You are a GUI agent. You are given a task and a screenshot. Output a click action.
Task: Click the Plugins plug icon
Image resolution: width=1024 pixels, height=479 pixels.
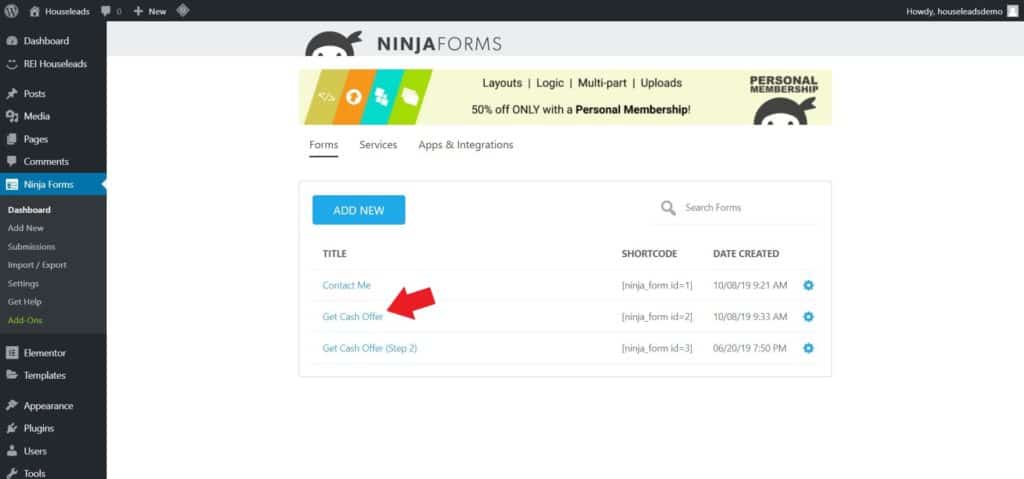[12, 429]
